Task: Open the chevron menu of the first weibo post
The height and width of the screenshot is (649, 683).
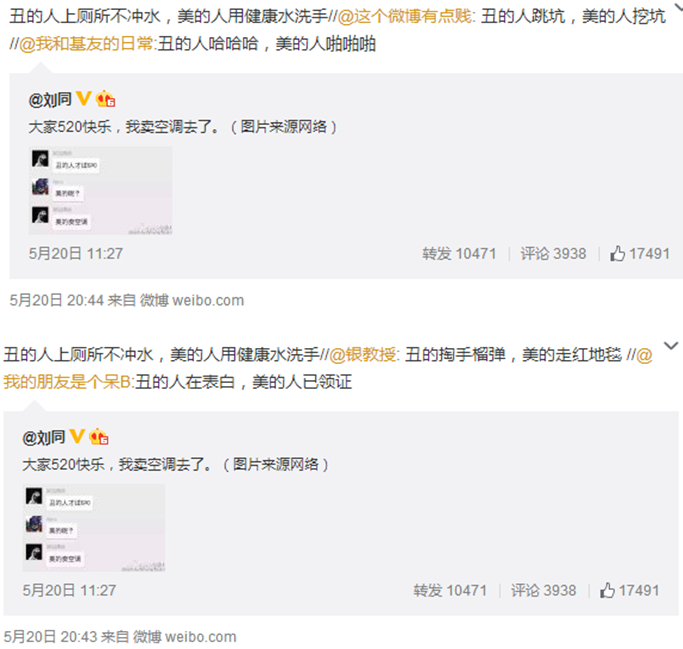Action: [x=679, y=7]
